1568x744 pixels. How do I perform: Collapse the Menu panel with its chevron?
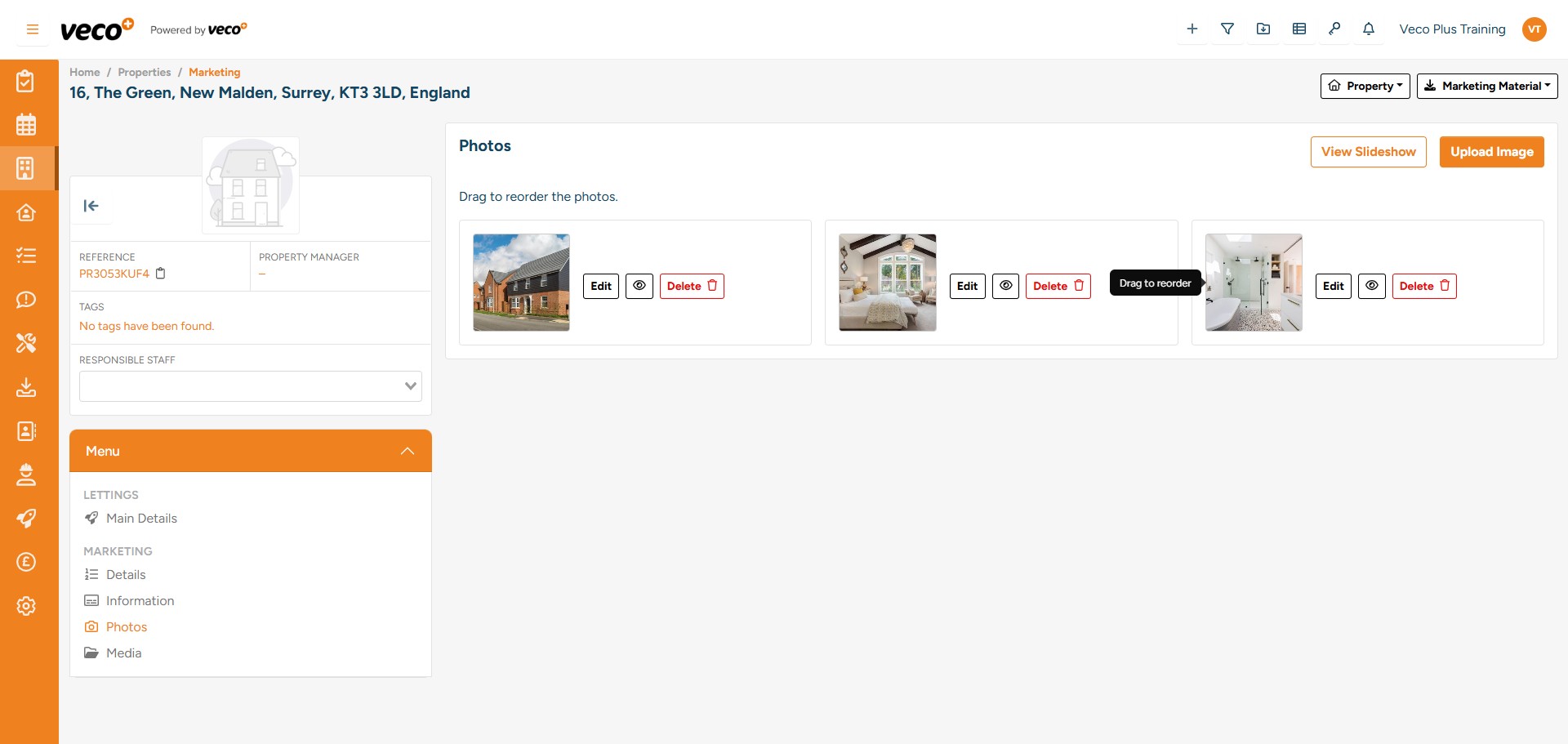(407, 451)
